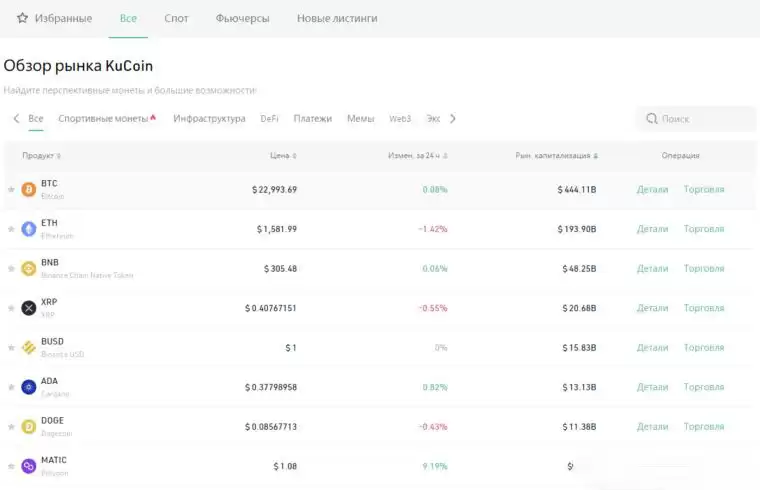The width and height of the screenshot is (760, 490).
Task: Click the Поиск search field
Action: [700, 119]
